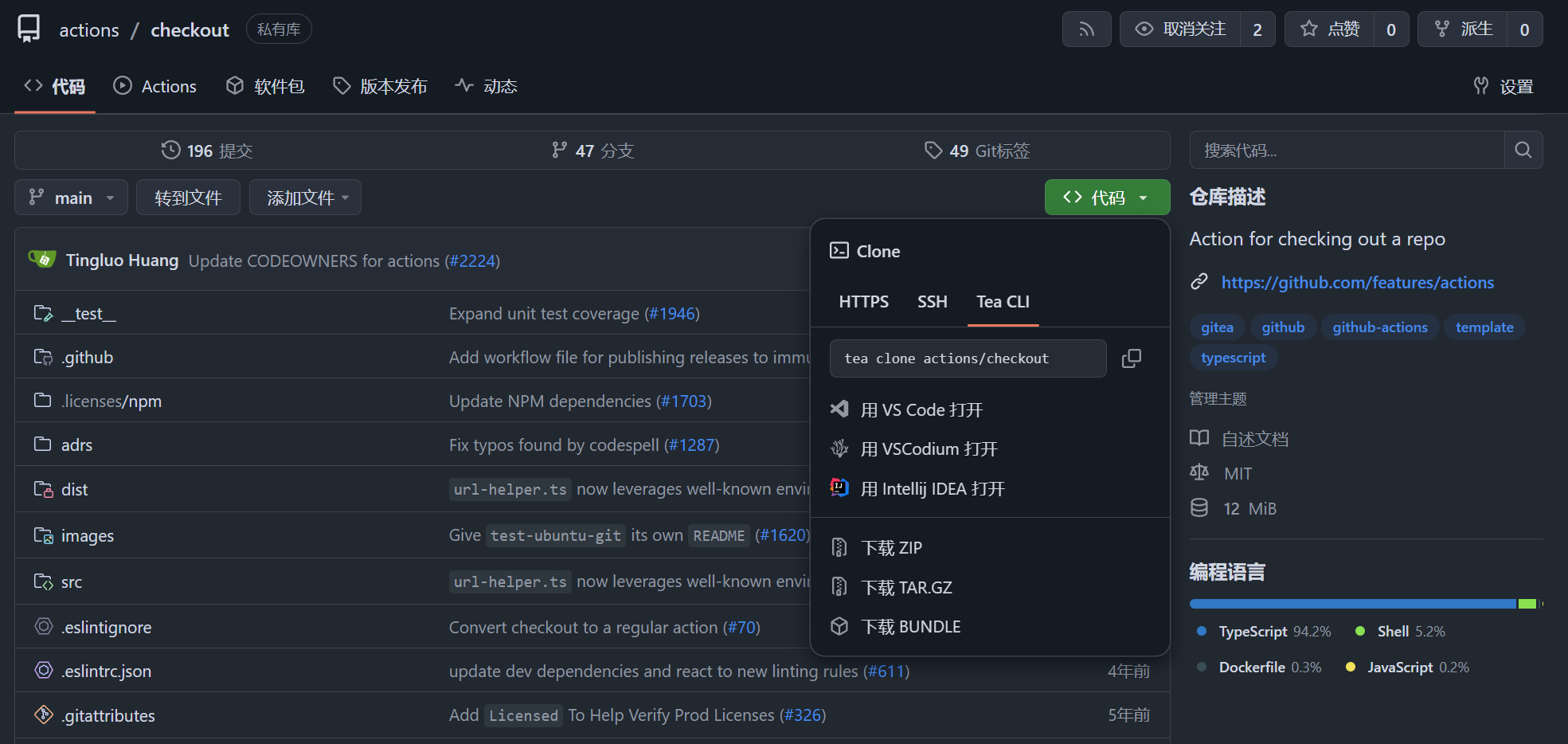This screenshot has width=1568, height=744.
Task: Download the repository BUNDLE
Action: pos(910,627)
